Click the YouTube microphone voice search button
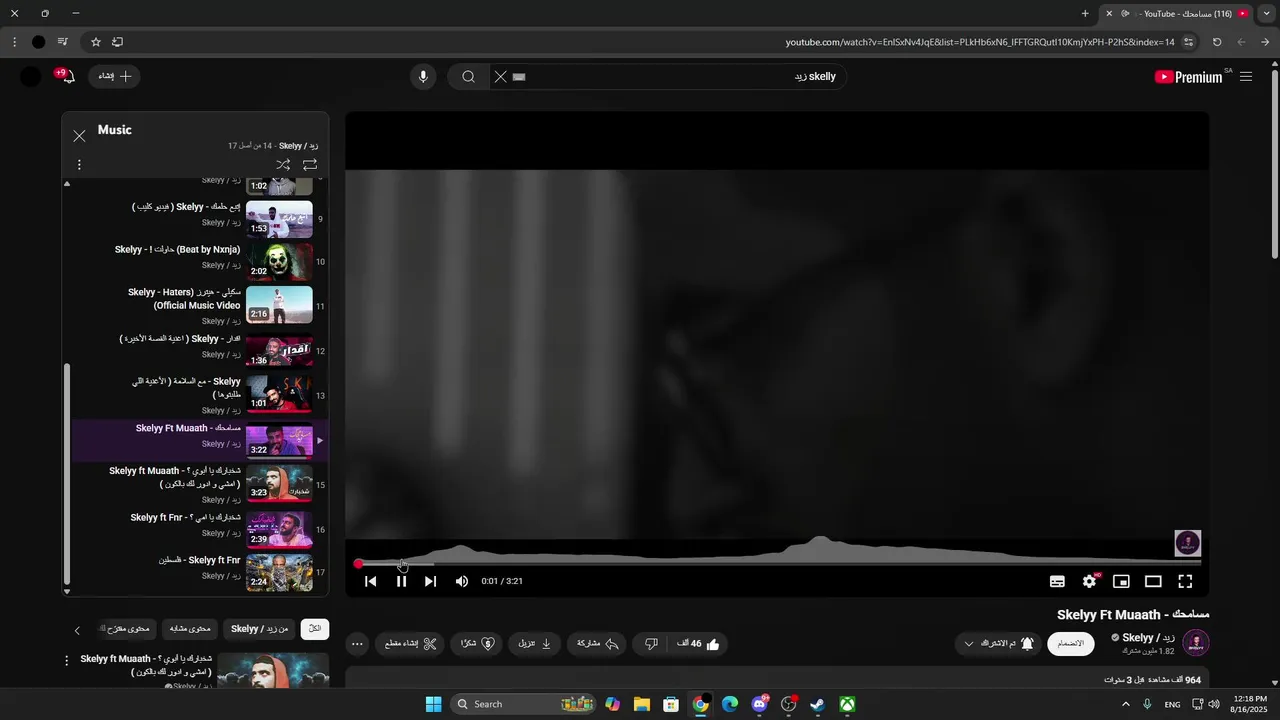1280x720 pixels. pyautogui.click(x=423, y=77)
